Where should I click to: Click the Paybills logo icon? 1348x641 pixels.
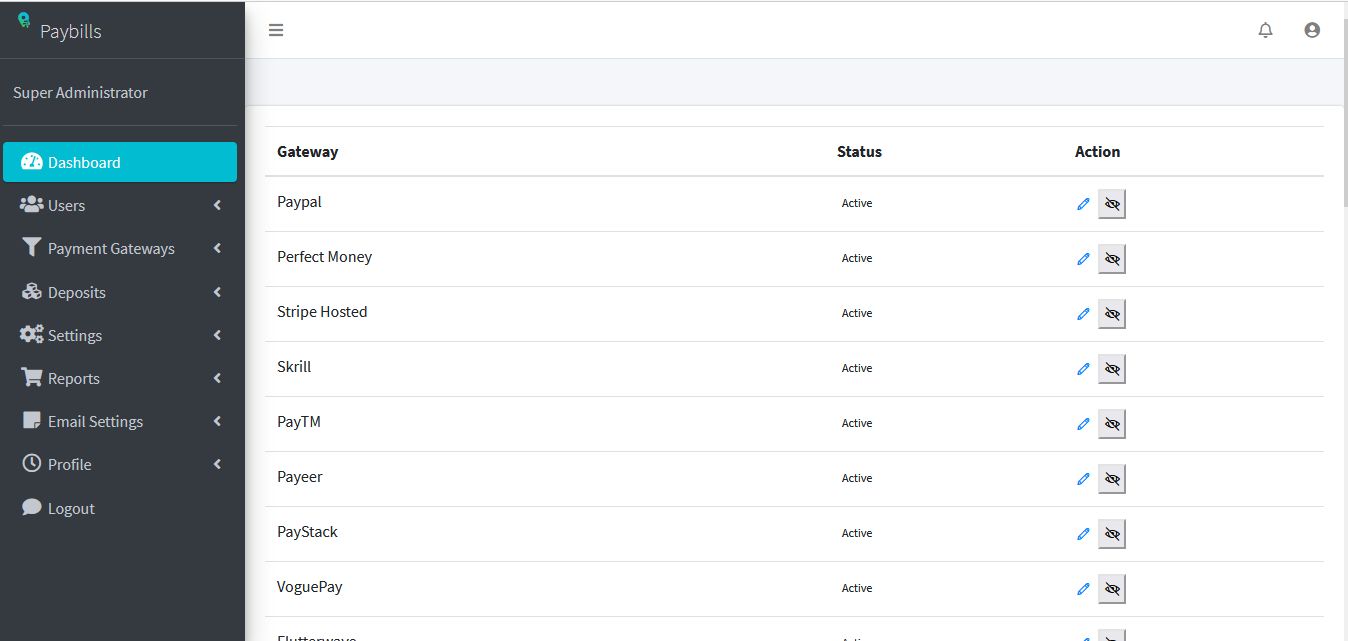pos(23,20)
